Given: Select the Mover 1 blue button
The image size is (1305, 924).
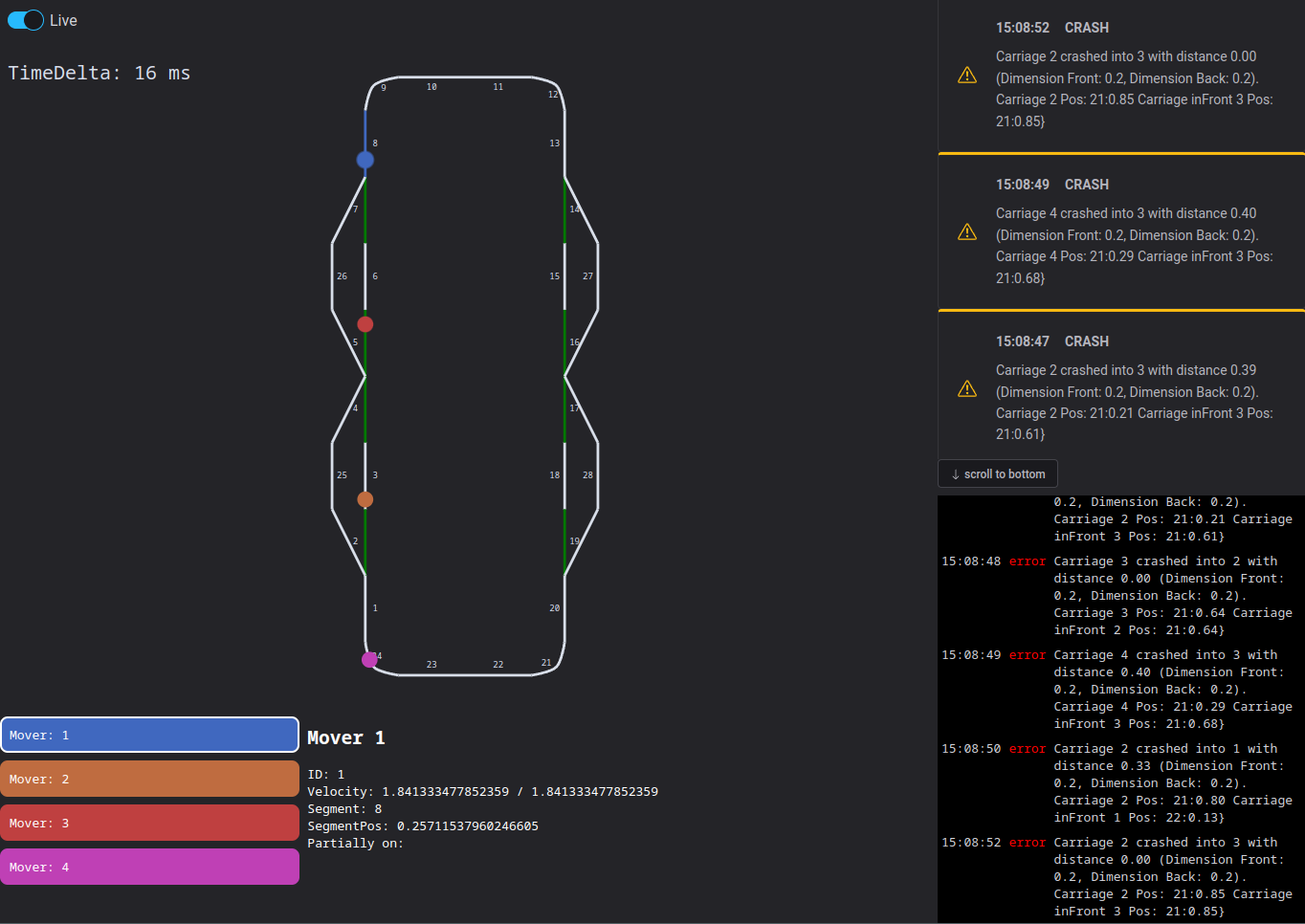Looking at the screenshot, I should [x=150, y=736].
